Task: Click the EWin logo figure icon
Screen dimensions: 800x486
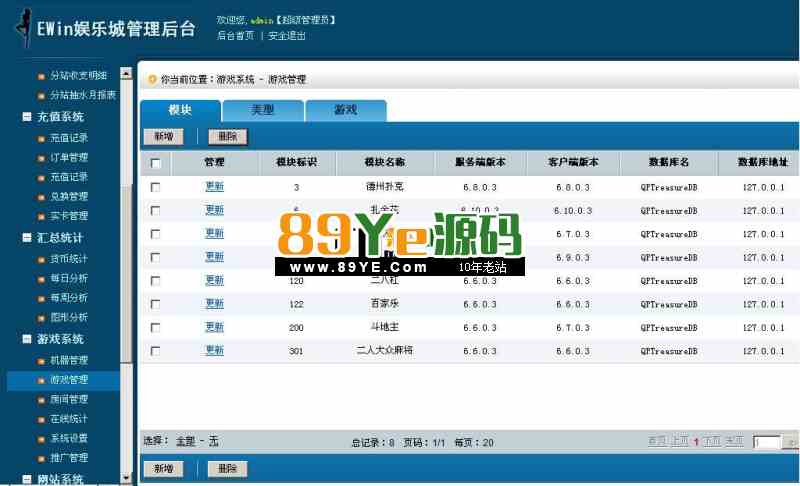Action: (23, 28)
